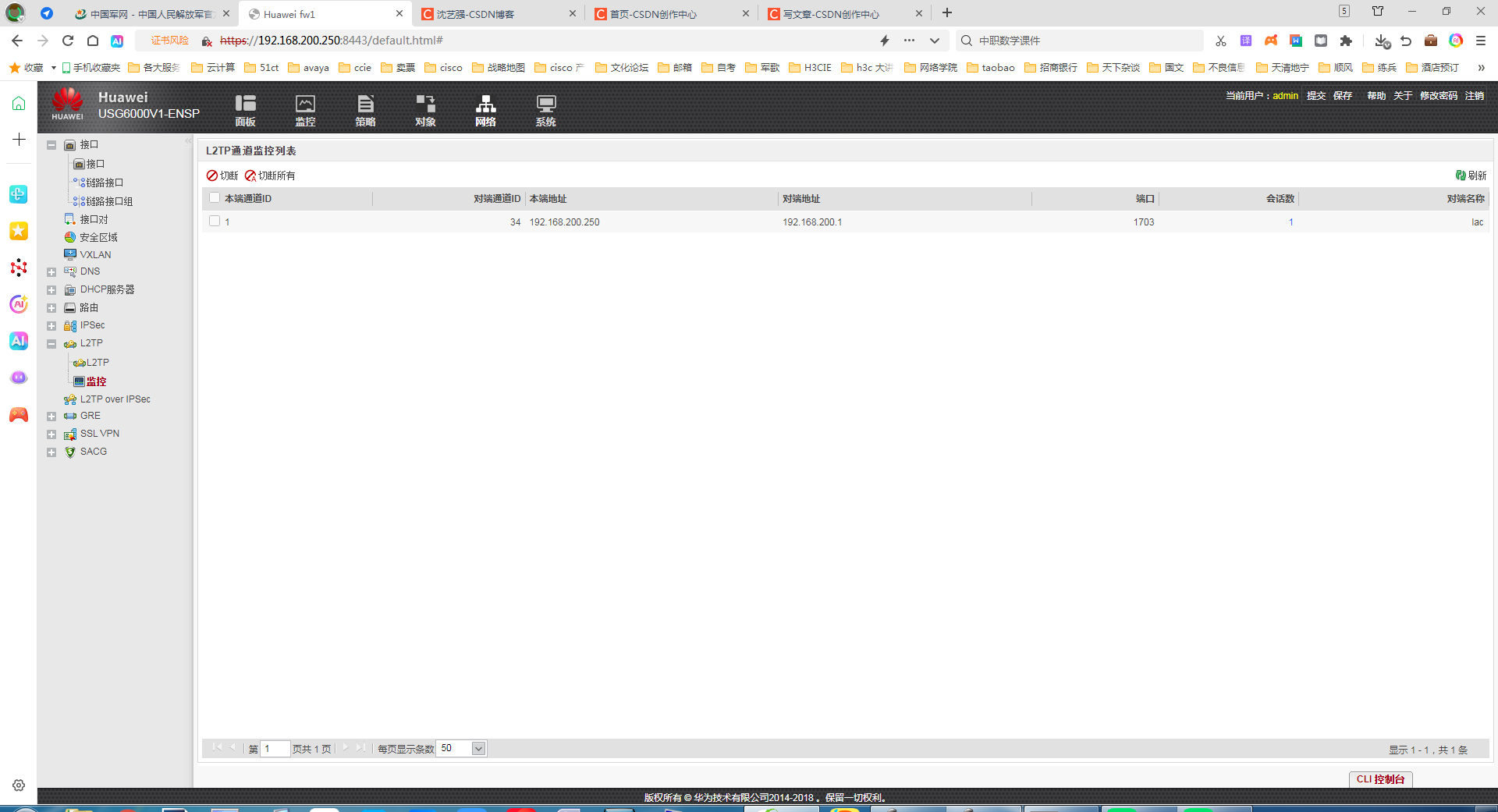Click the 提交 commit link
This screenshot has height=812, width=1498.
[x=1316, y=96]
